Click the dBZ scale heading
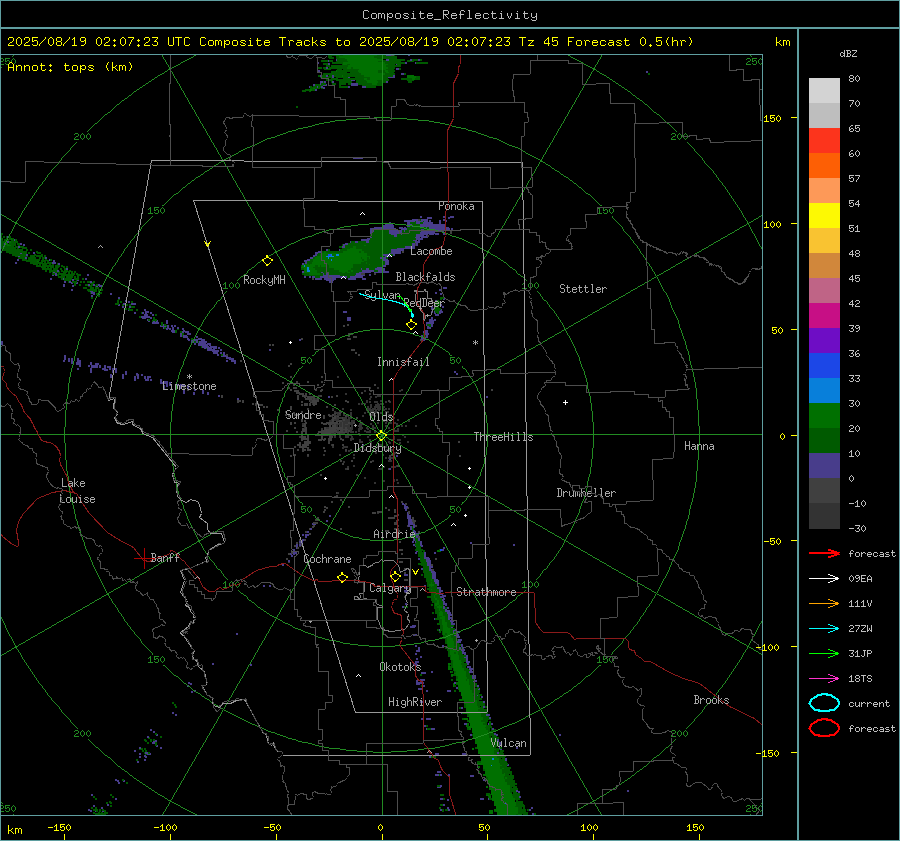 (848, 53)
